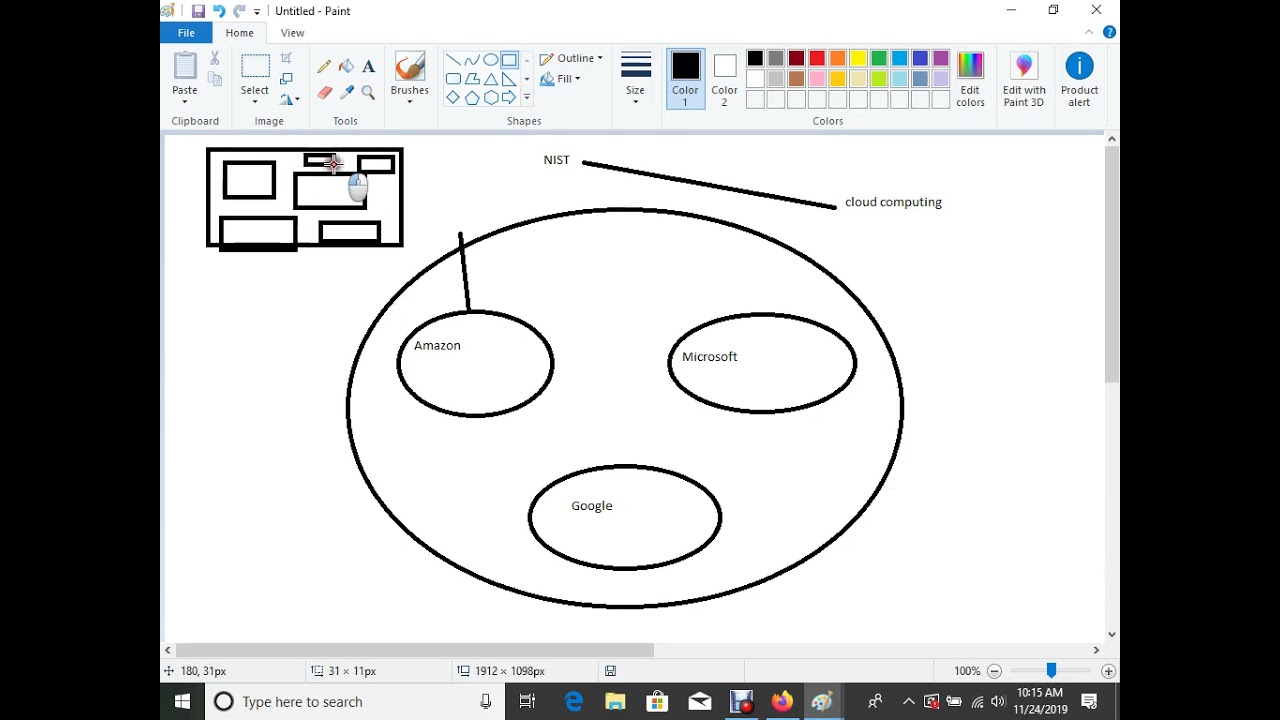The image size is (1280, 720).
Task: Choose the Polygon shape
Action: [x=472, y=79]
